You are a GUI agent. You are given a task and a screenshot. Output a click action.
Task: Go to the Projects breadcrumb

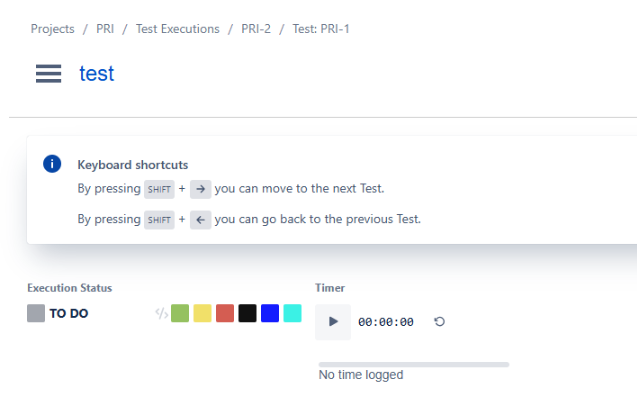click(52, 29)
